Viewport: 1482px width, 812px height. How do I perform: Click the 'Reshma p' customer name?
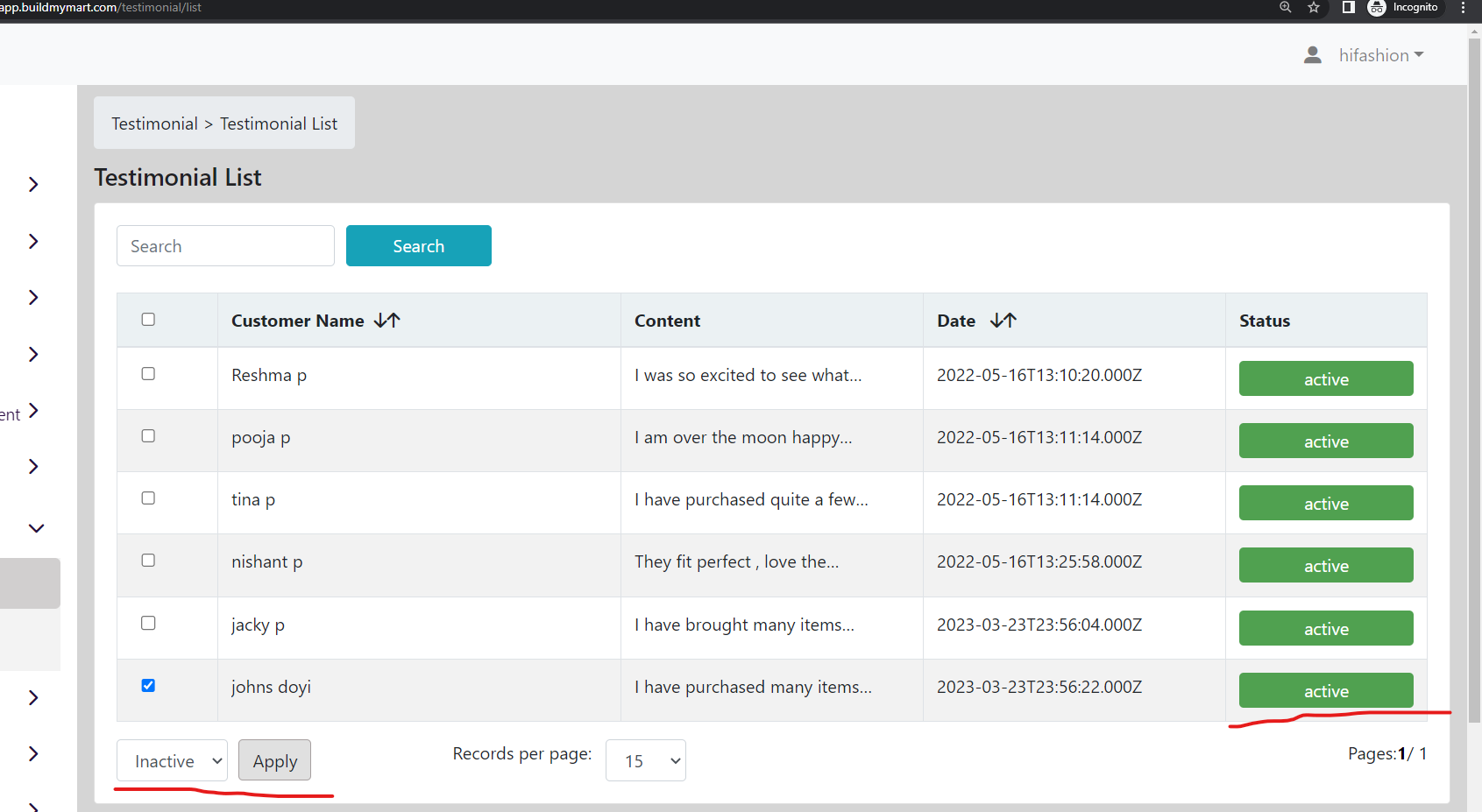269,375
